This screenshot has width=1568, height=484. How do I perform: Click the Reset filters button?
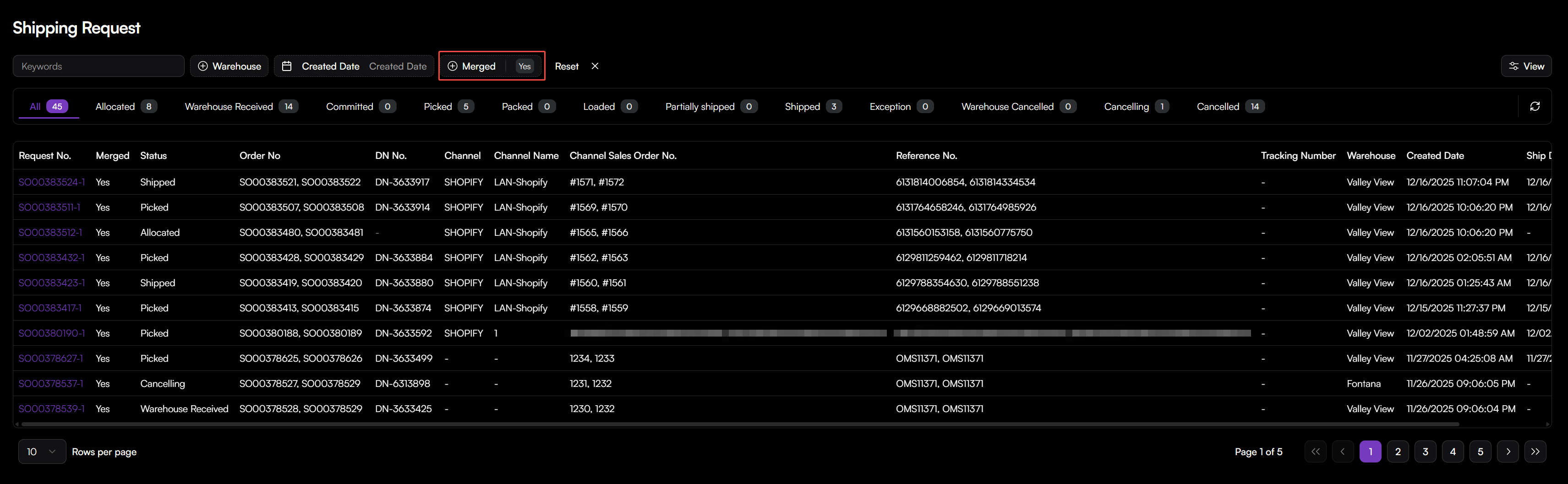(566, 66)
